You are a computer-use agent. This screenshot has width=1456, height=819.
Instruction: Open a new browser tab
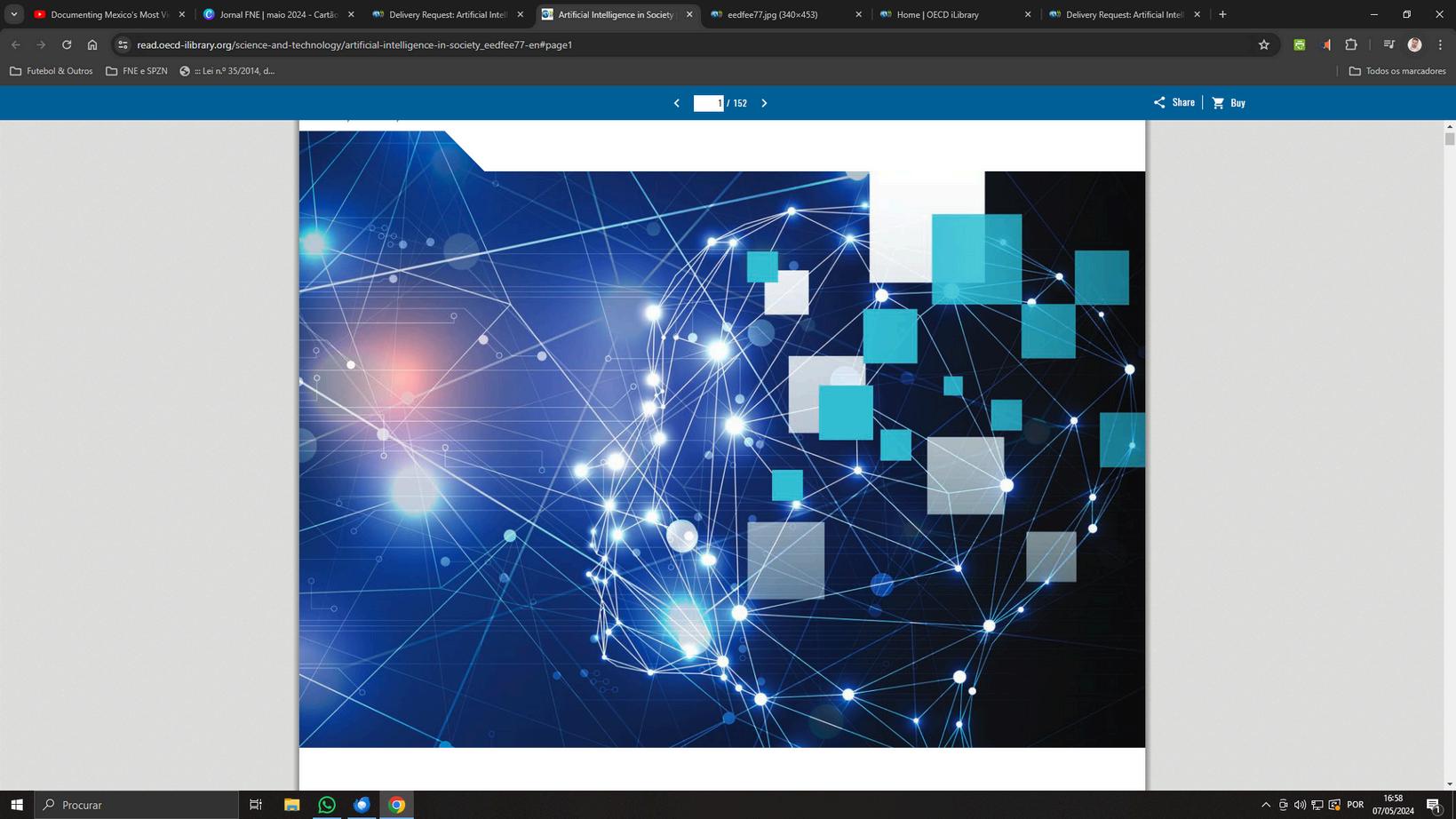point(1223,14)
